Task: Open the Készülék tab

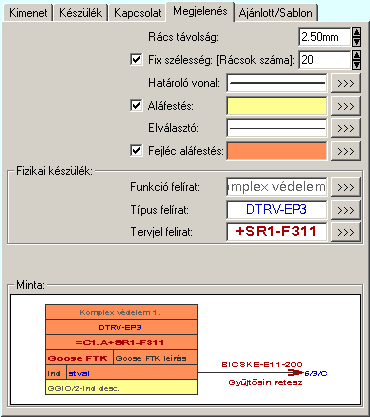Action: (80, 13)
